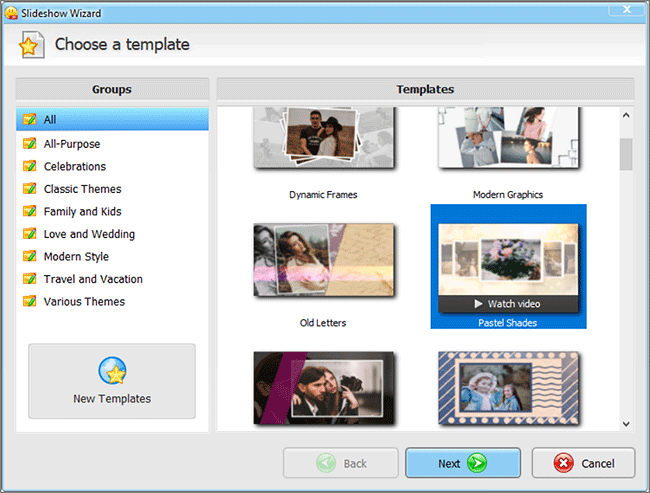Screen dimensions: 650x493
Task: Select the postage stamp style template
Action: [508, 388]
